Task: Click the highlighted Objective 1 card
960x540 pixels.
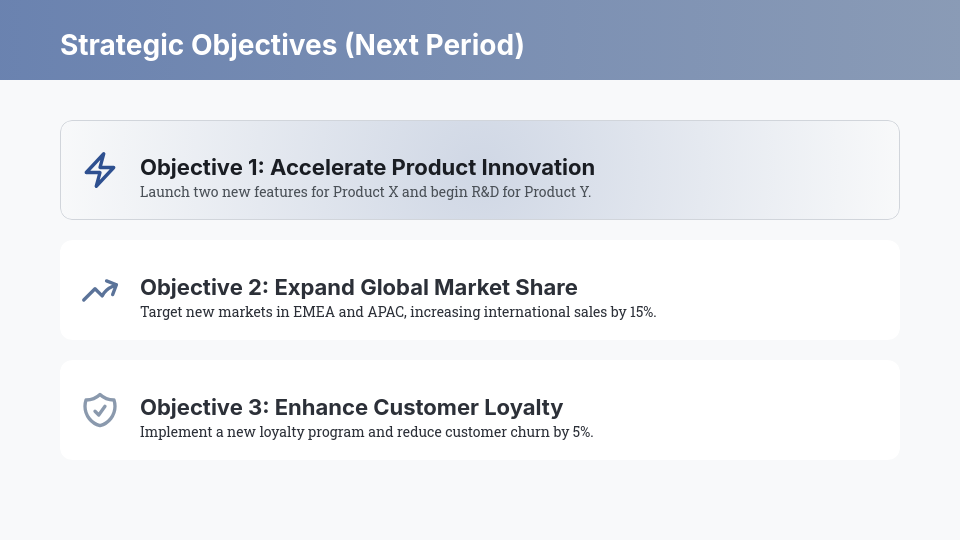Action: (x=480, y=170)
